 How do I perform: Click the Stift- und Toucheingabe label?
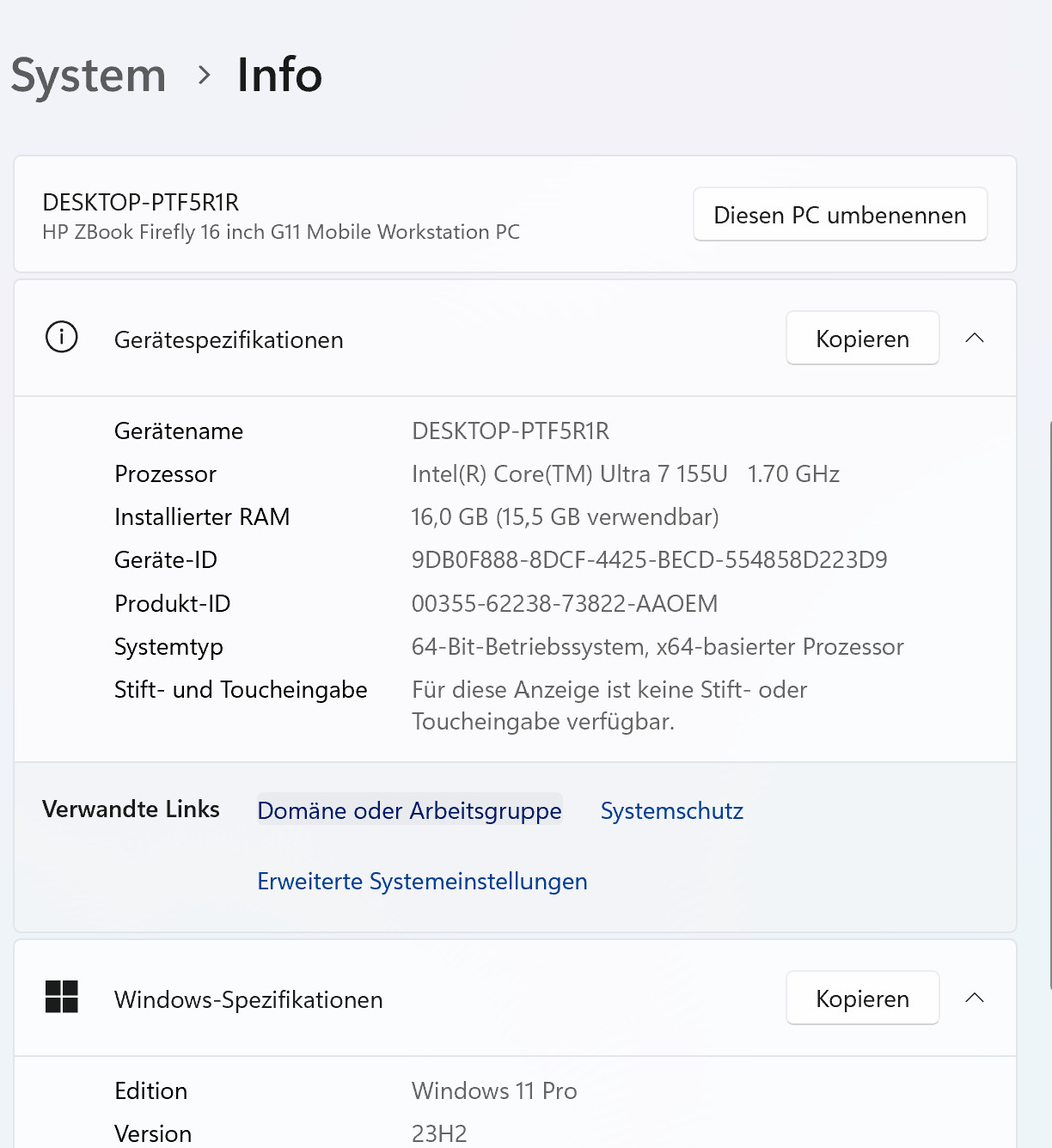click(x=241, y=689)
